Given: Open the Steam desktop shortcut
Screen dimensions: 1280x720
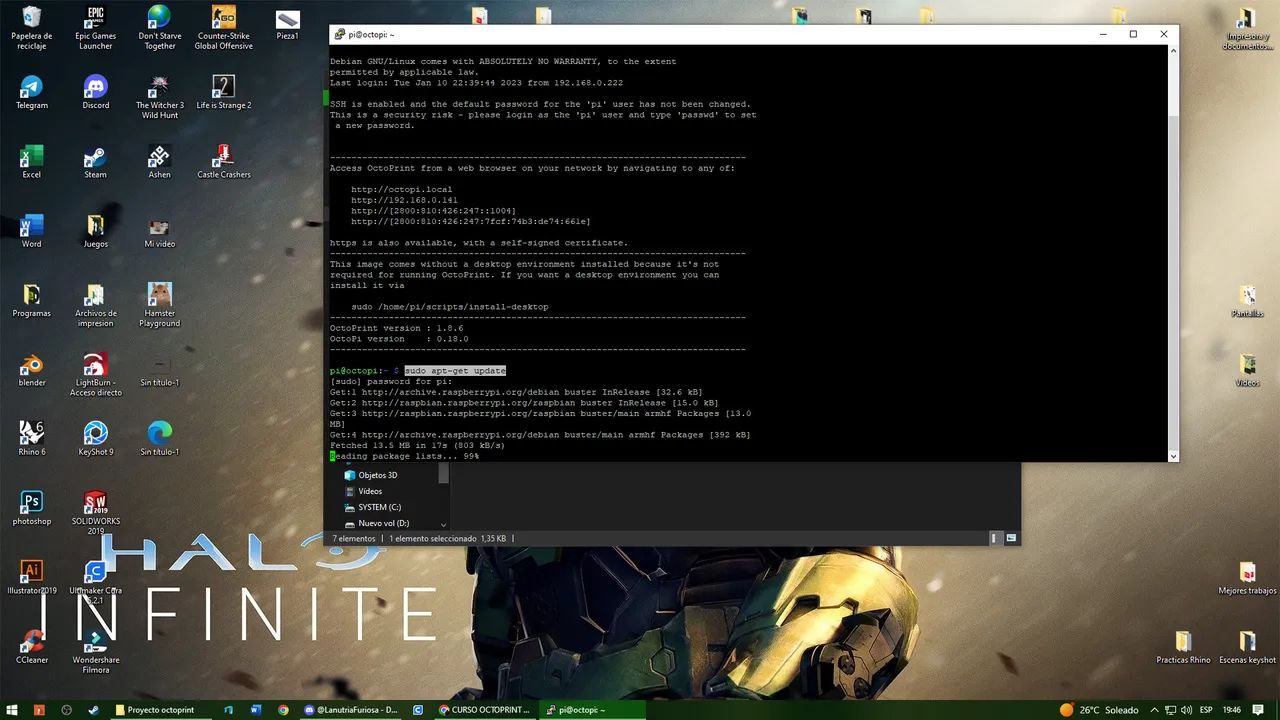Looking at the screenshot, I should pyautogui.click(x=95, y=162).
